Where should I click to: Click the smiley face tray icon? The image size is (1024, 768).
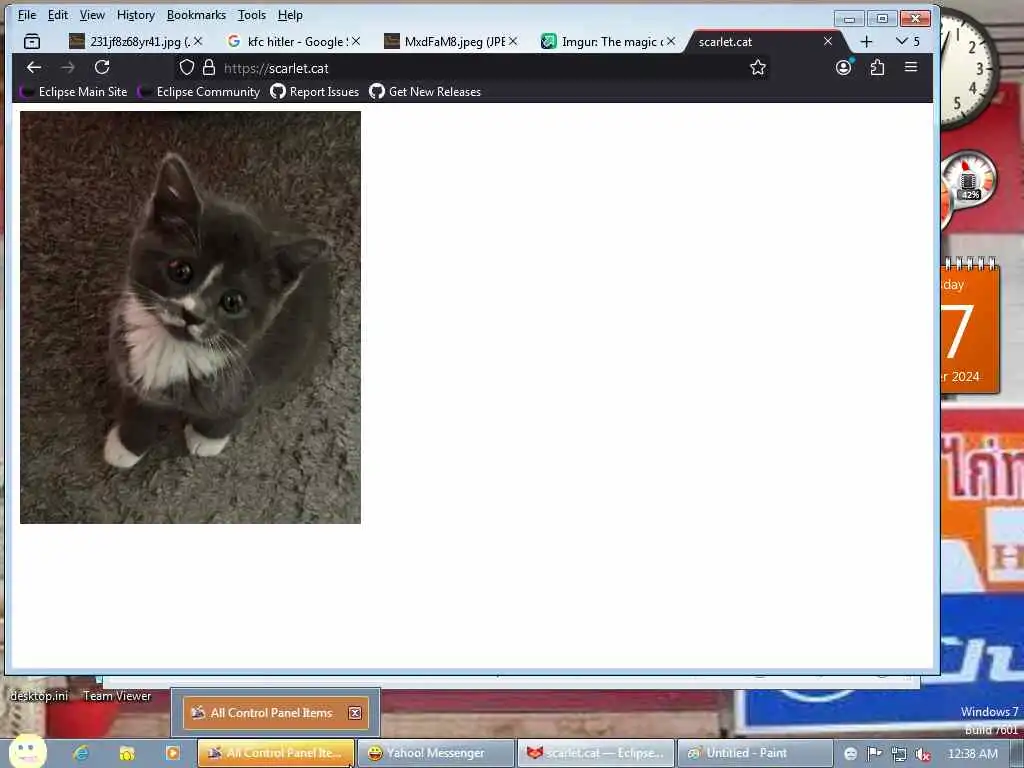tap(850, 754)
